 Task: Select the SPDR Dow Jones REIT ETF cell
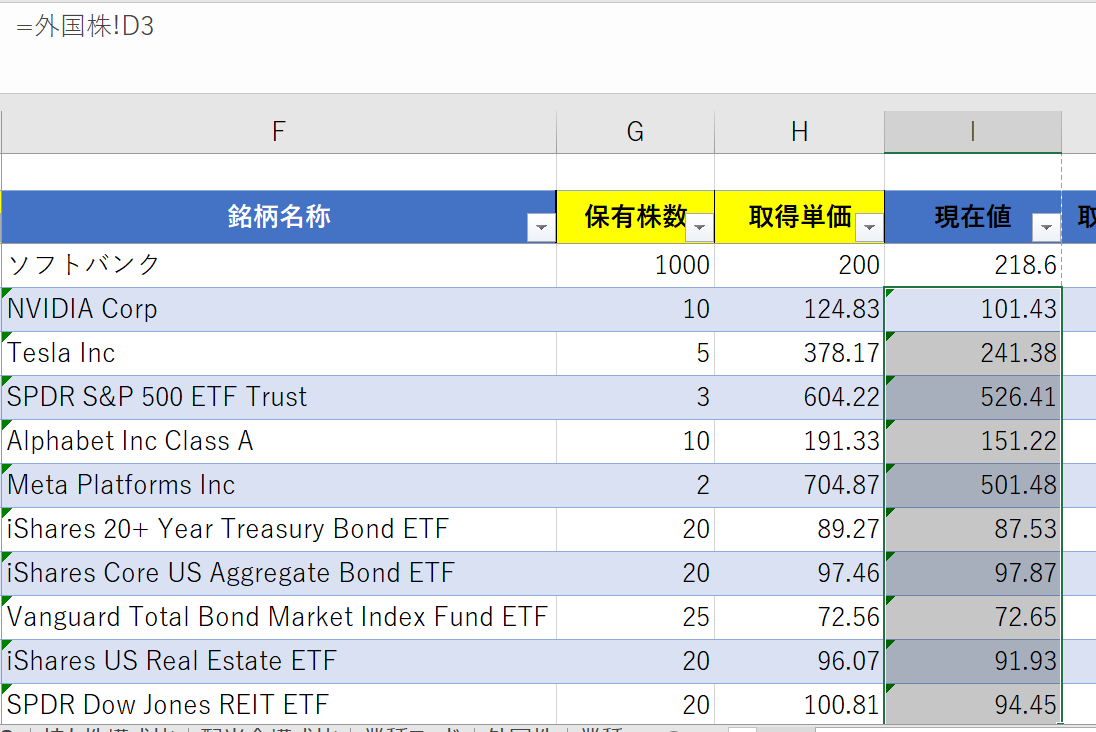click(x=279, y=705)
